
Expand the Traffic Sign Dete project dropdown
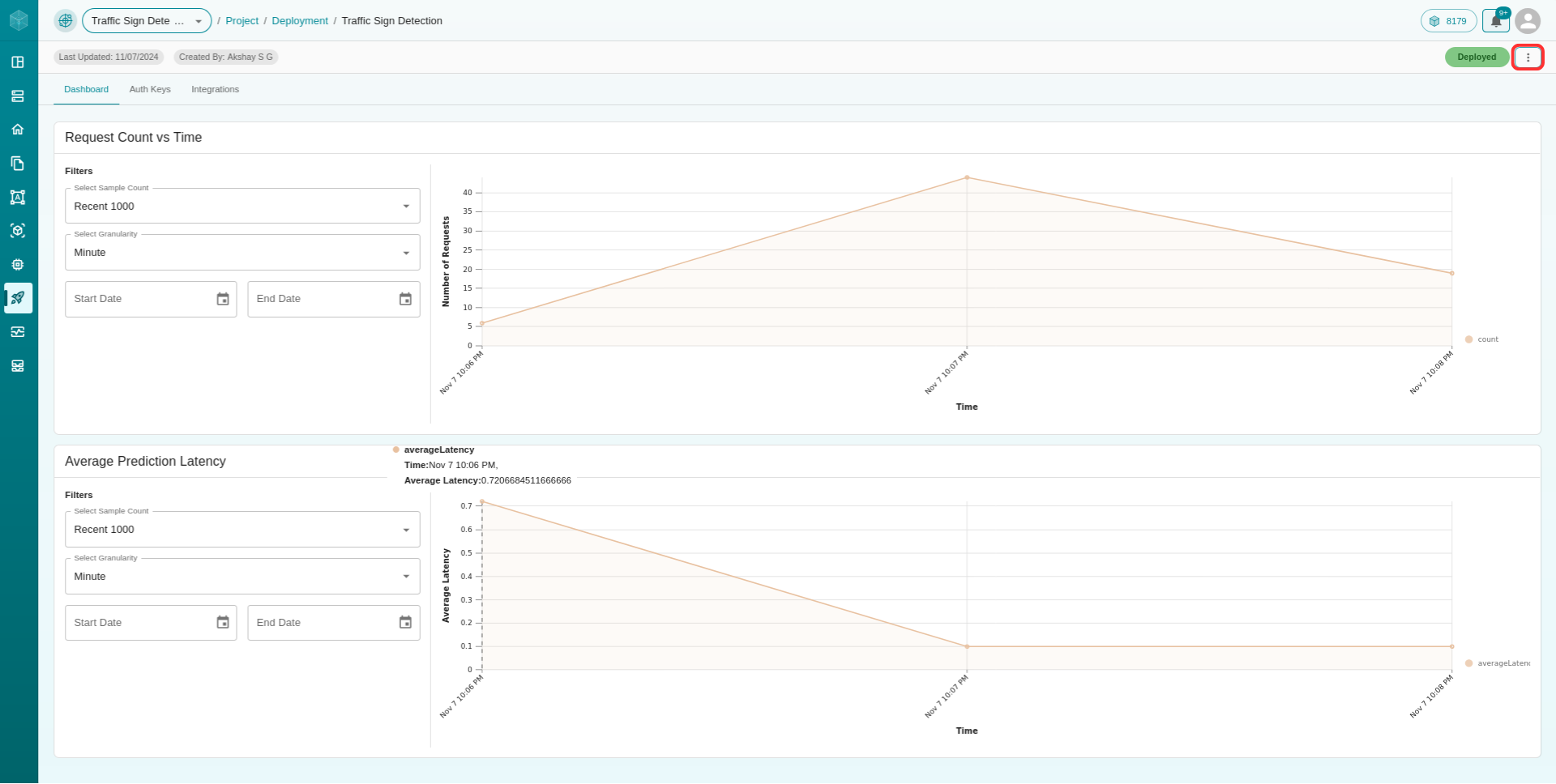[147, 21]
